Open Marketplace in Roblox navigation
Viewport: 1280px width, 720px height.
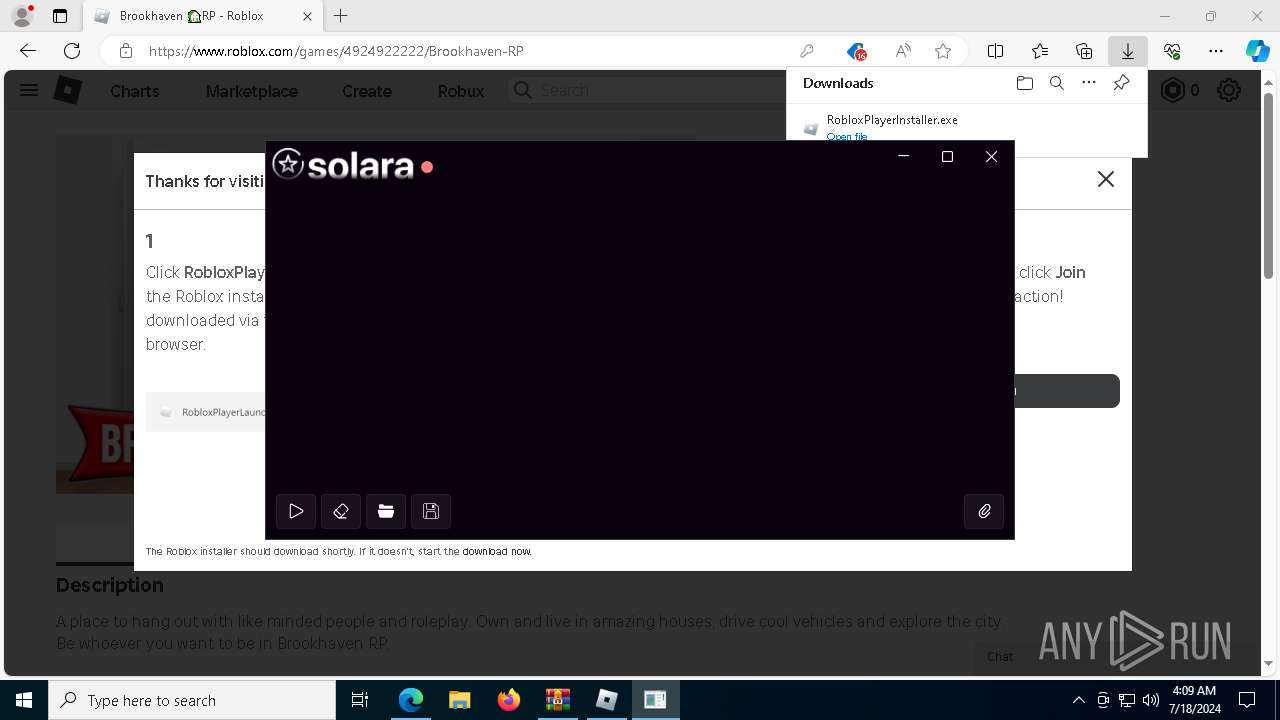click(x=252, y=91)
